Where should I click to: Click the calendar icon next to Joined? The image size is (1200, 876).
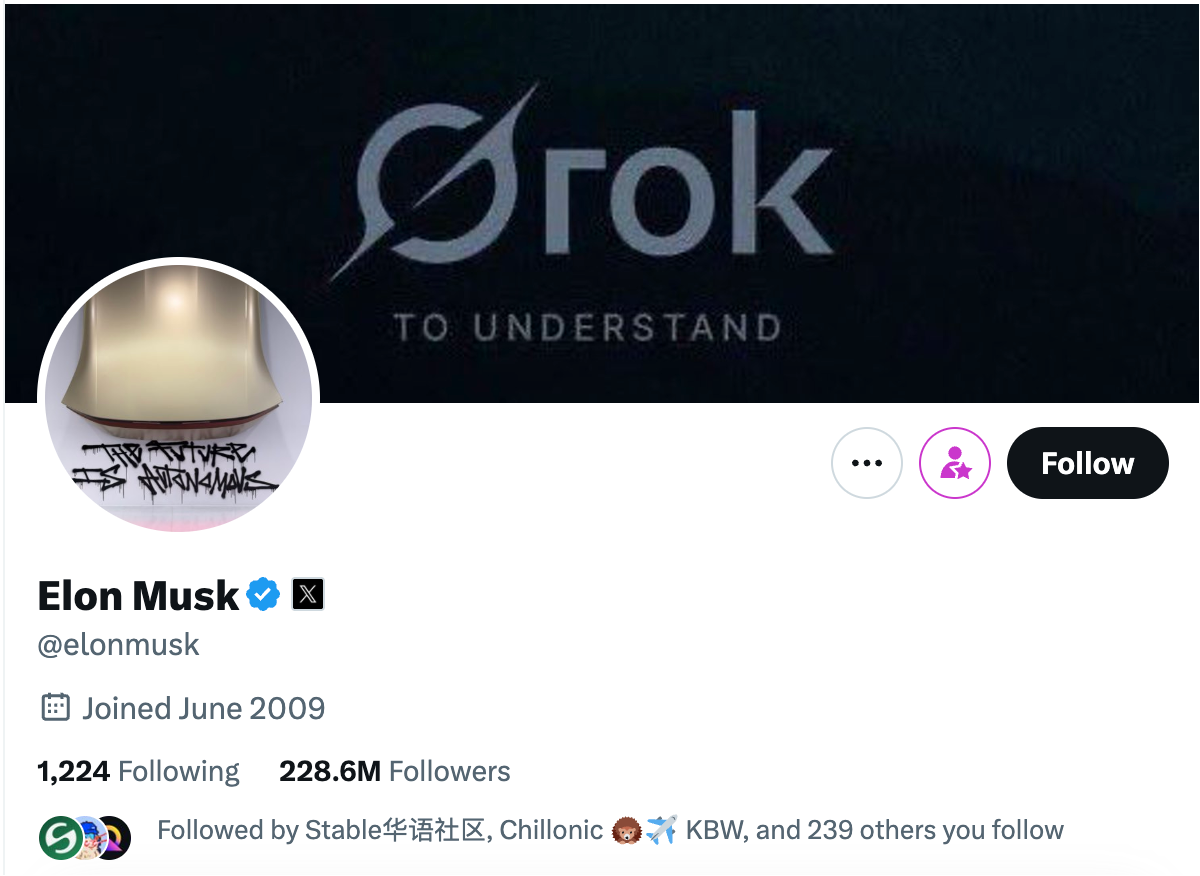click(54, 708)
